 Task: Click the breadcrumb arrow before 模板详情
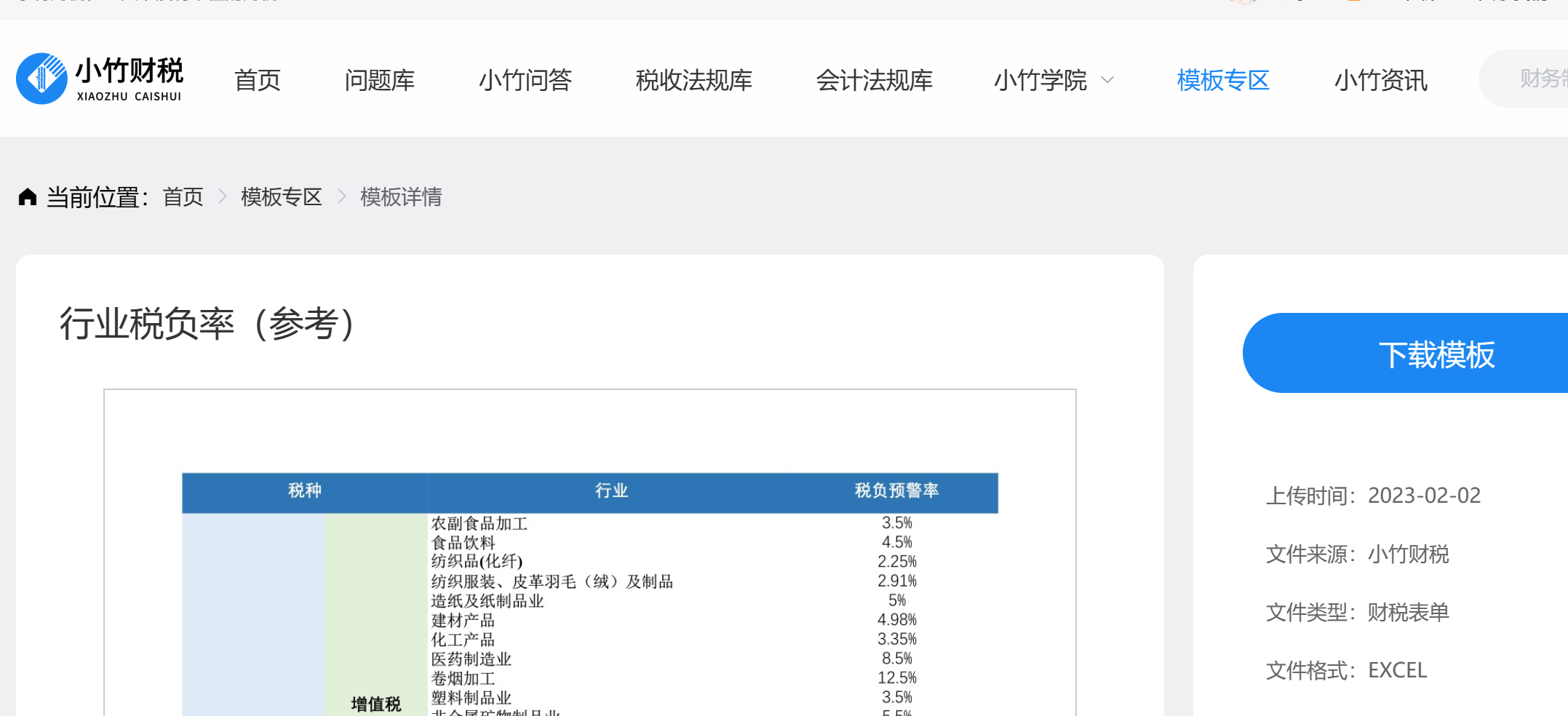(x=342, y=197)
